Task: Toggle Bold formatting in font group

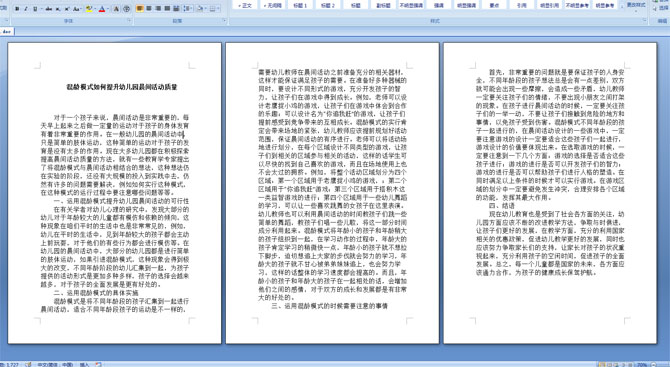Action: coord(17,9)
